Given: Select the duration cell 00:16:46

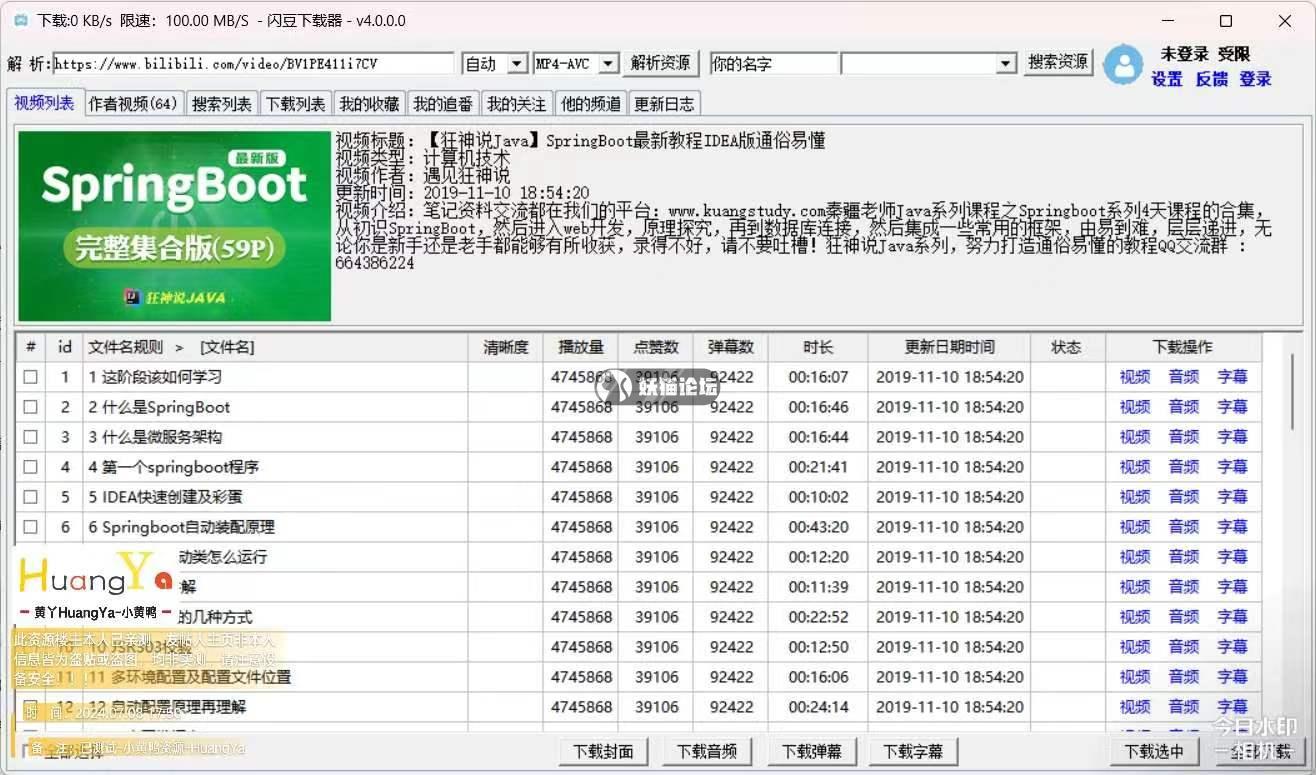Looking at the screenshot, I should click(818, 407).
